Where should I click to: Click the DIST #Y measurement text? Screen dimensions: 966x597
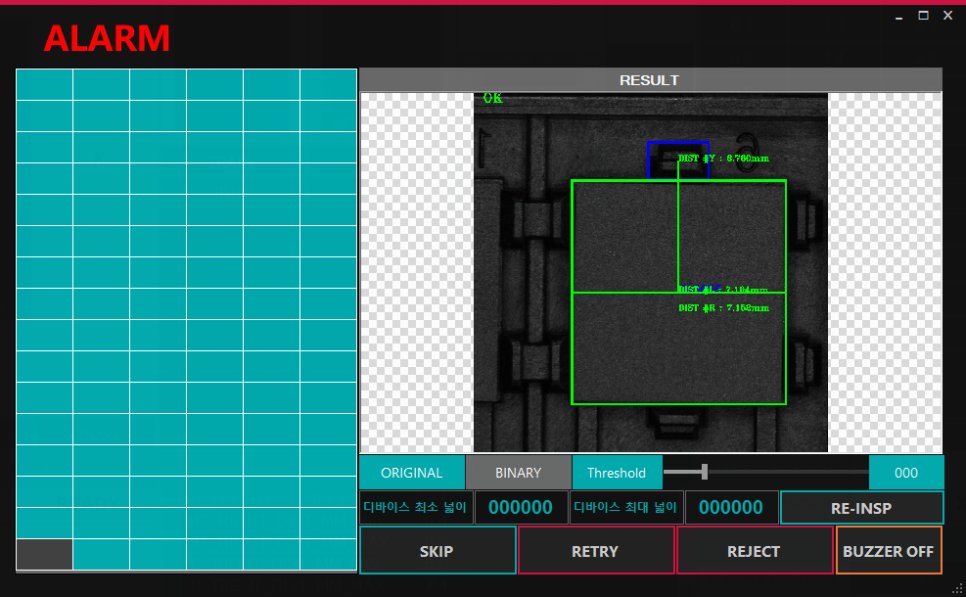723,158
